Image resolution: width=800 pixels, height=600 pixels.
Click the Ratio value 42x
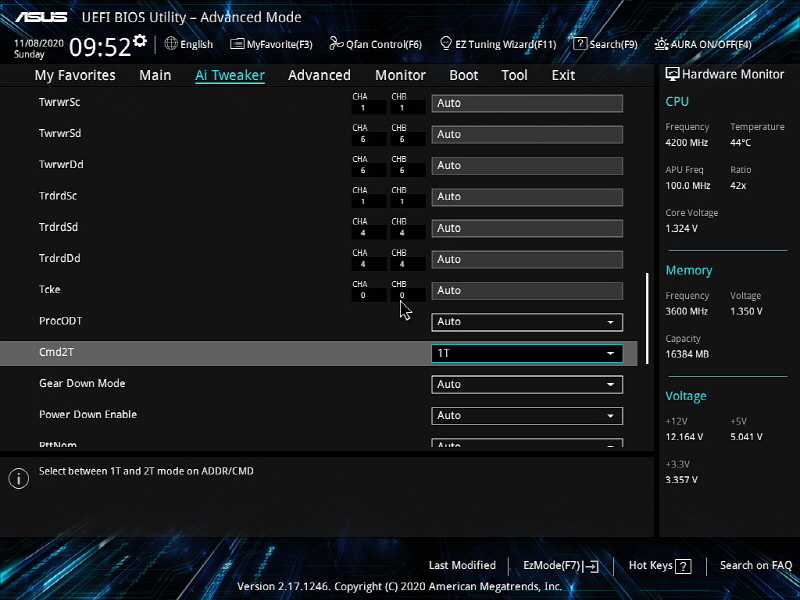click(738, 186)
